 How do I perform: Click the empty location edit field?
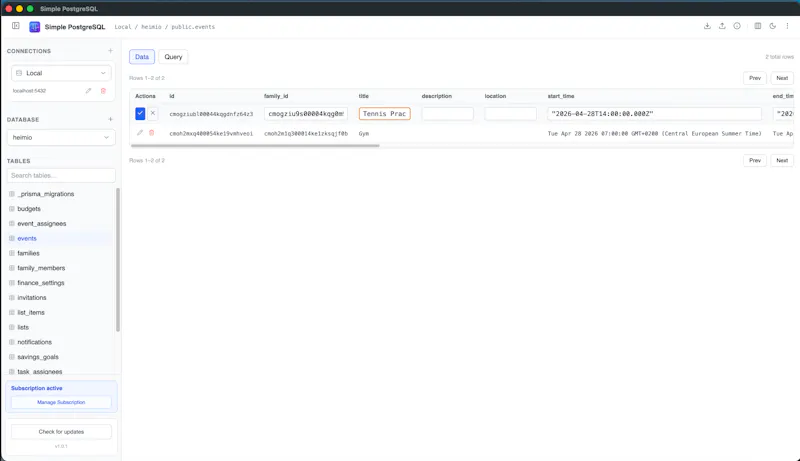(x=510, y=114)
